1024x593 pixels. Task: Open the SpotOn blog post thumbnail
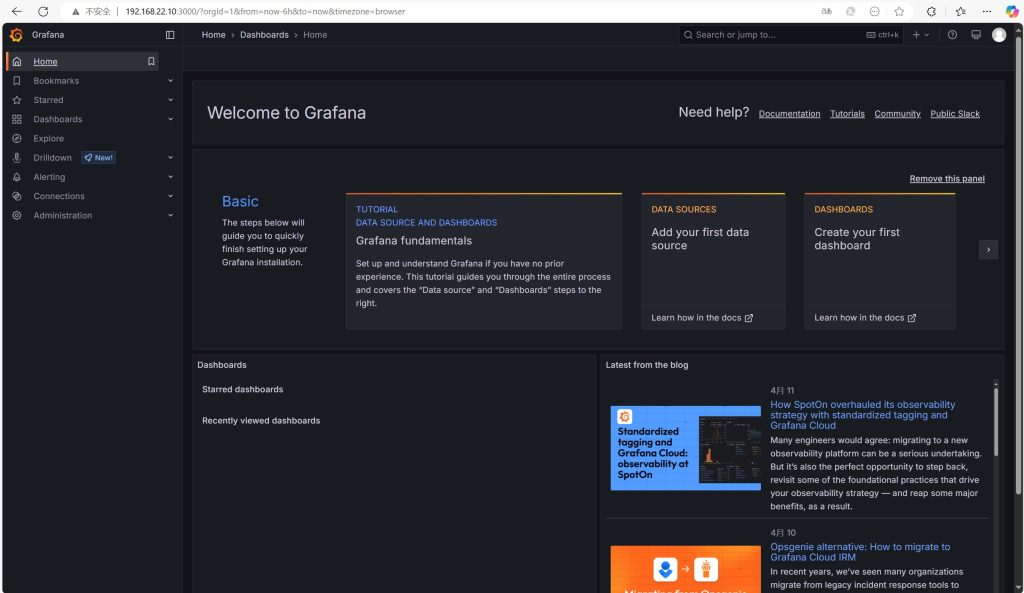(686, 448)
